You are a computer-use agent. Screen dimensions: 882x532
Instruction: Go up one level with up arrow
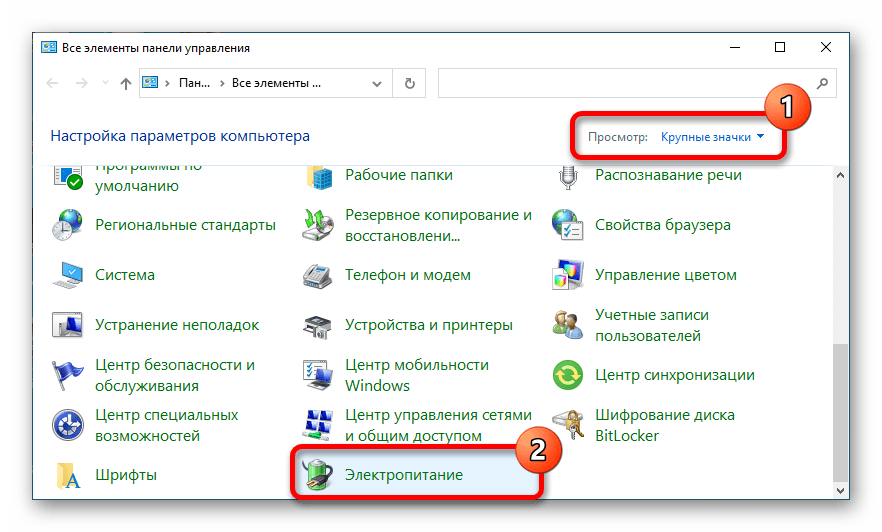[125, 84]
